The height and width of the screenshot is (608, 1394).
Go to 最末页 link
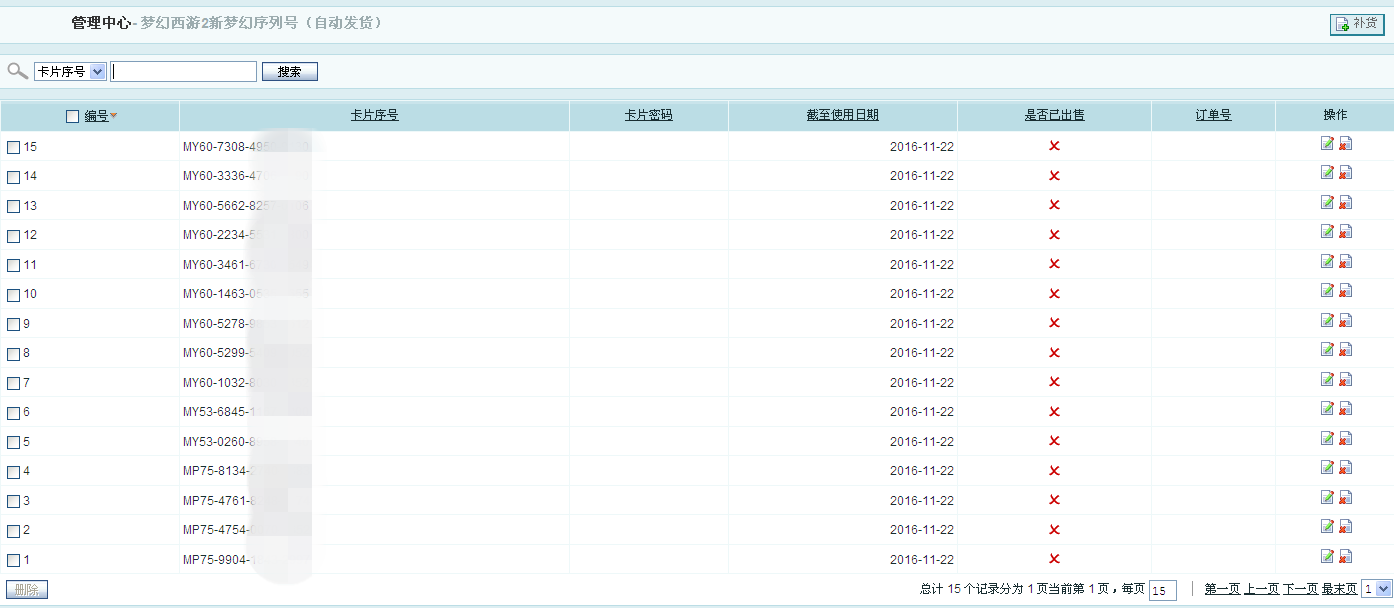point(1339,589)
